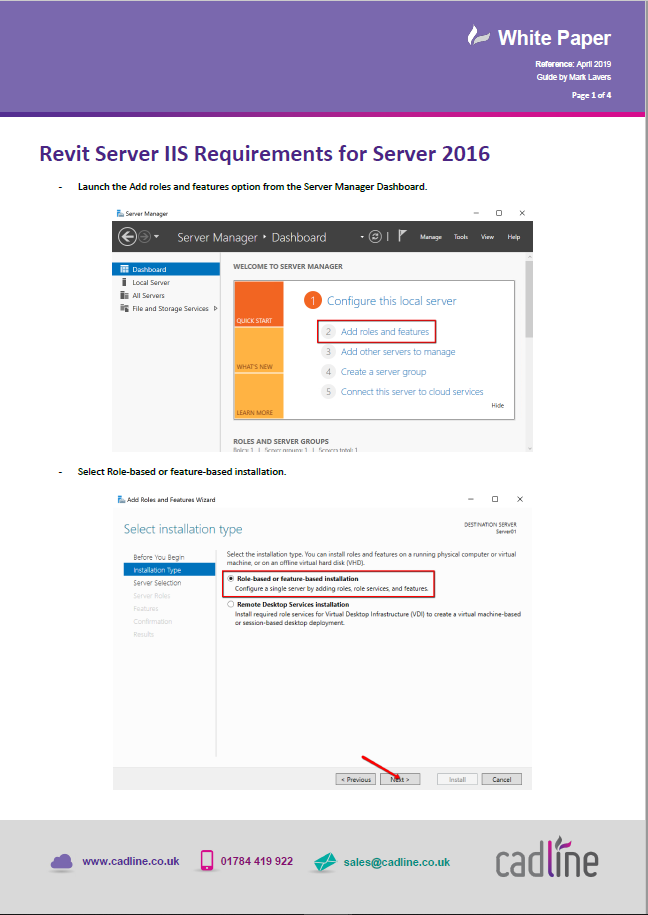The image size is (648, 915).
Task: Open the View menu
Action: click(487, 237)
